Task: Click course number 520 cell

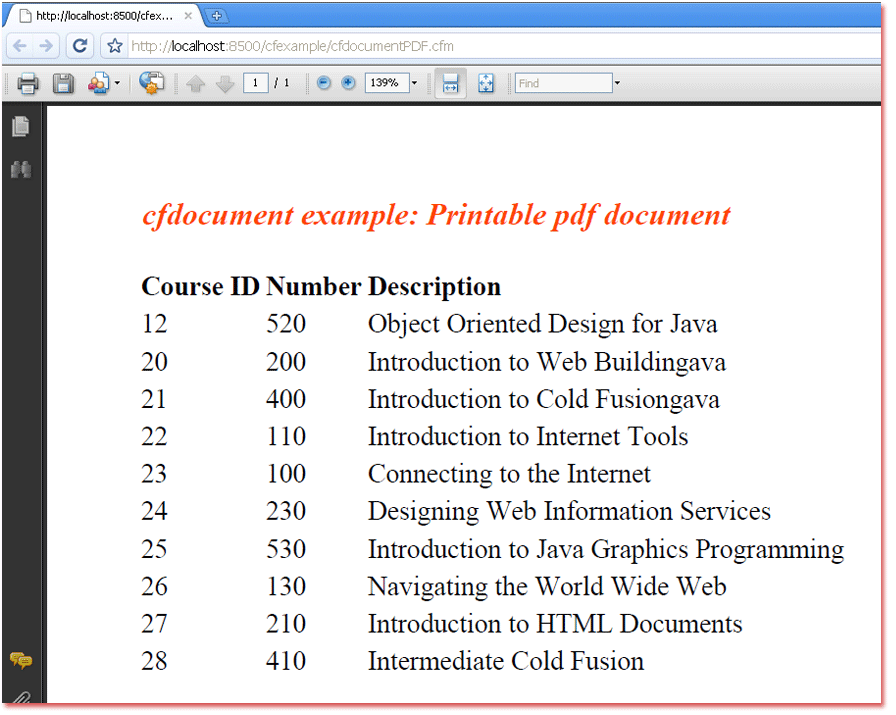Action: click(286, 324)
